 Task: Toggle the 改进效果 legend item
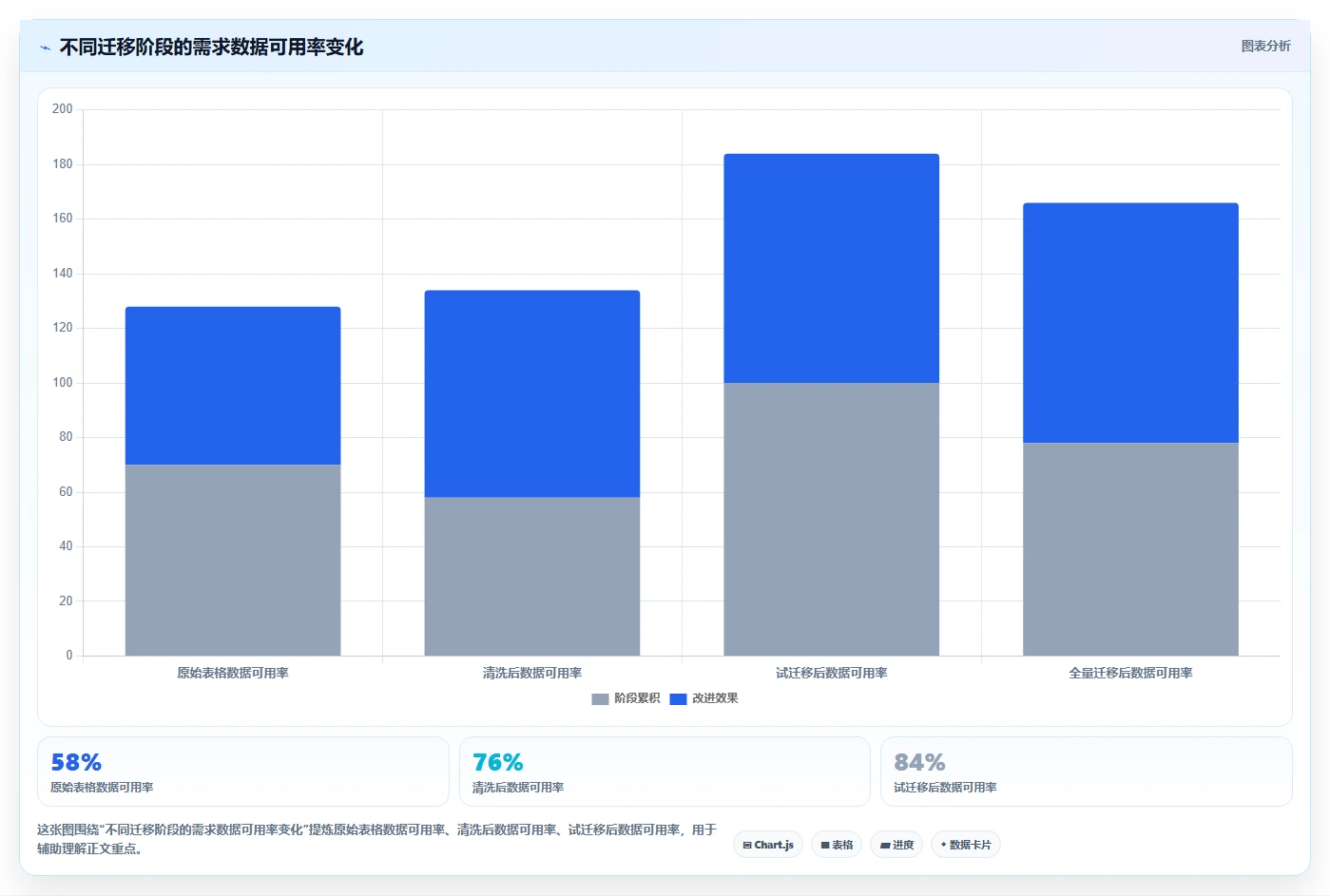click(704, 698)
